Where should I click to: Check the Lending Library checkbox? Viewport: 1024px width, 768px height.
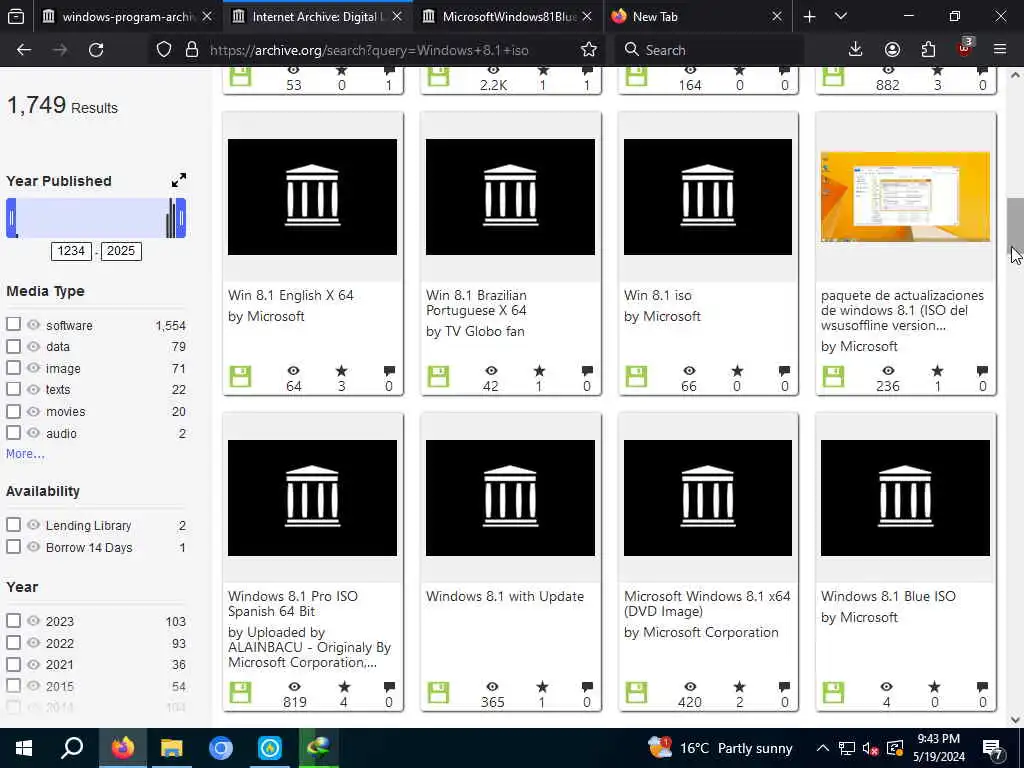click(x=13, y=524)
